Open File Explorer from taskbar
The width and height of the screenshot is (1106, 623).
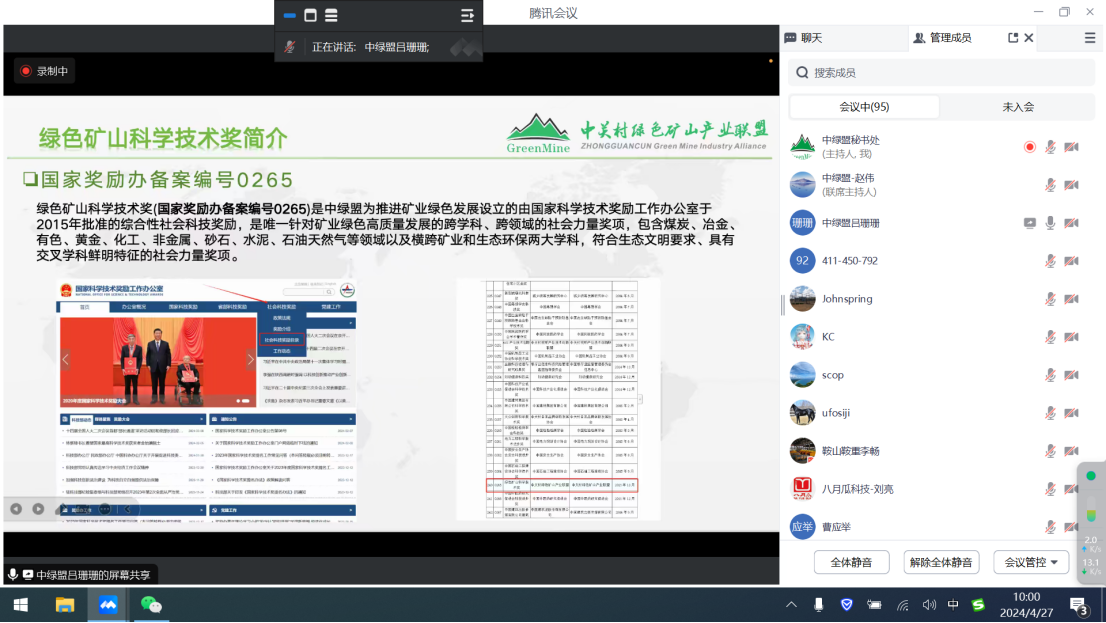click(65, 605)
